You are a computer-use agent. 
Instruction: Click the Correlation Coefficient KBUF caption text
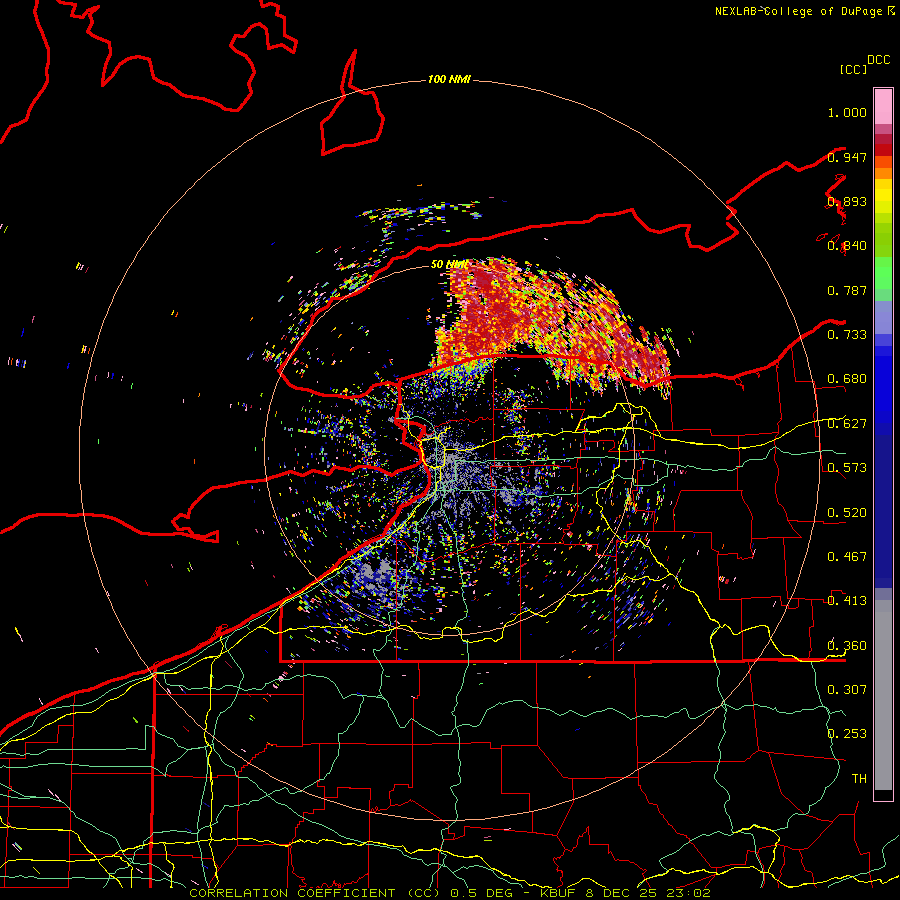(450, 893)
